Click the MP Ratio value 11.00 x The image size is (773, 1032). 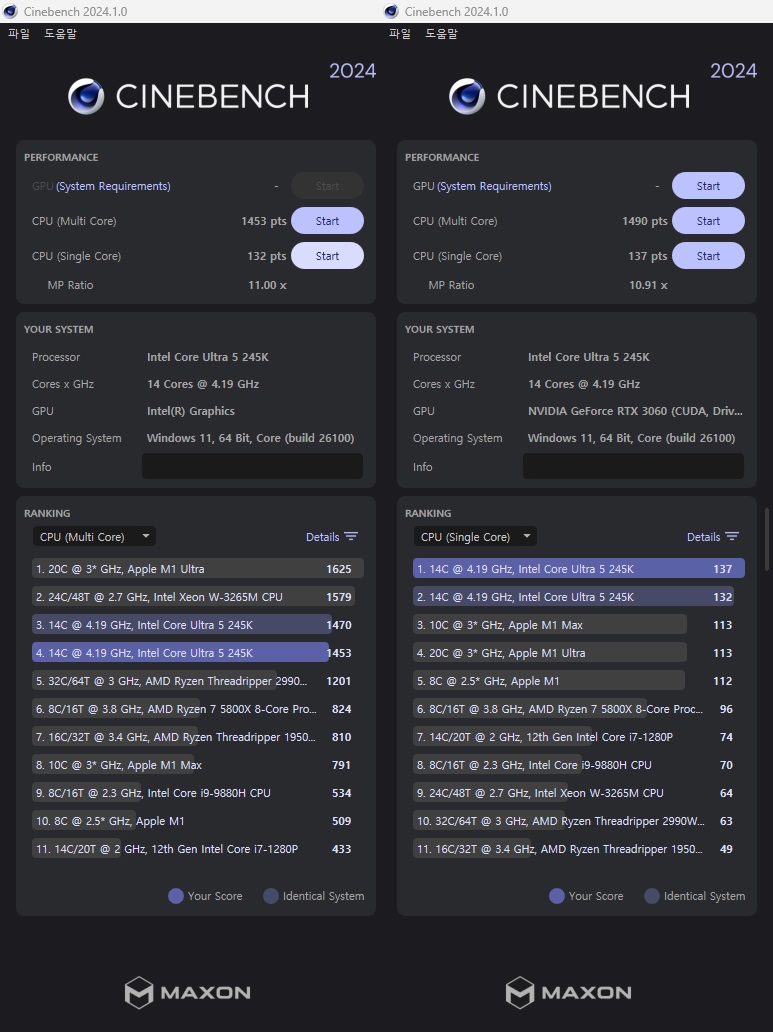tap(267, 285)
